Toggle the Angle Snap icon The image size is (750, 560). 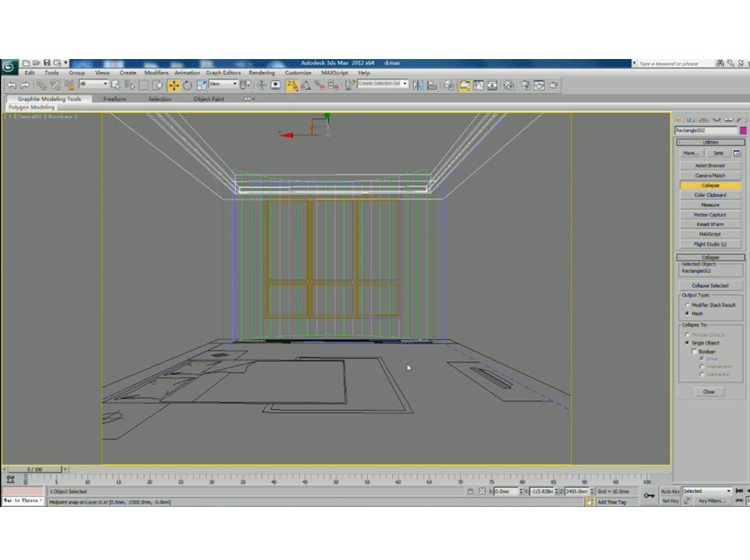point(306,85)
